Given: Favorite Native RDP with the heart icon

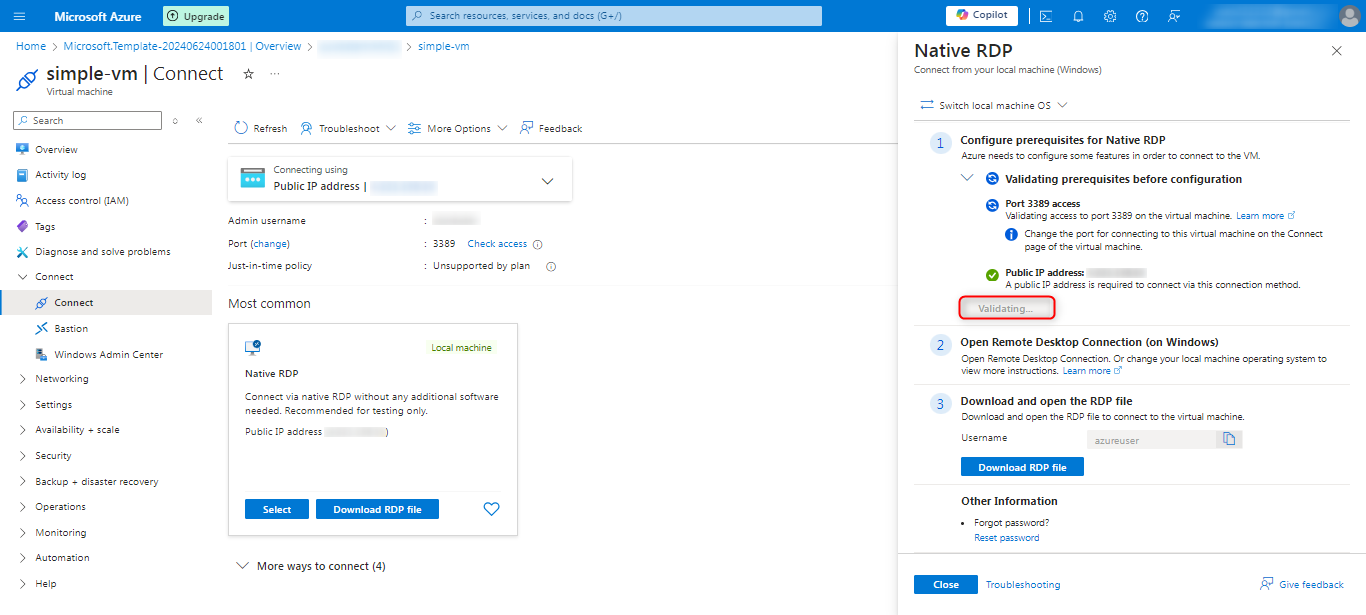Looking at the screenshot, I should coord(491,509).
